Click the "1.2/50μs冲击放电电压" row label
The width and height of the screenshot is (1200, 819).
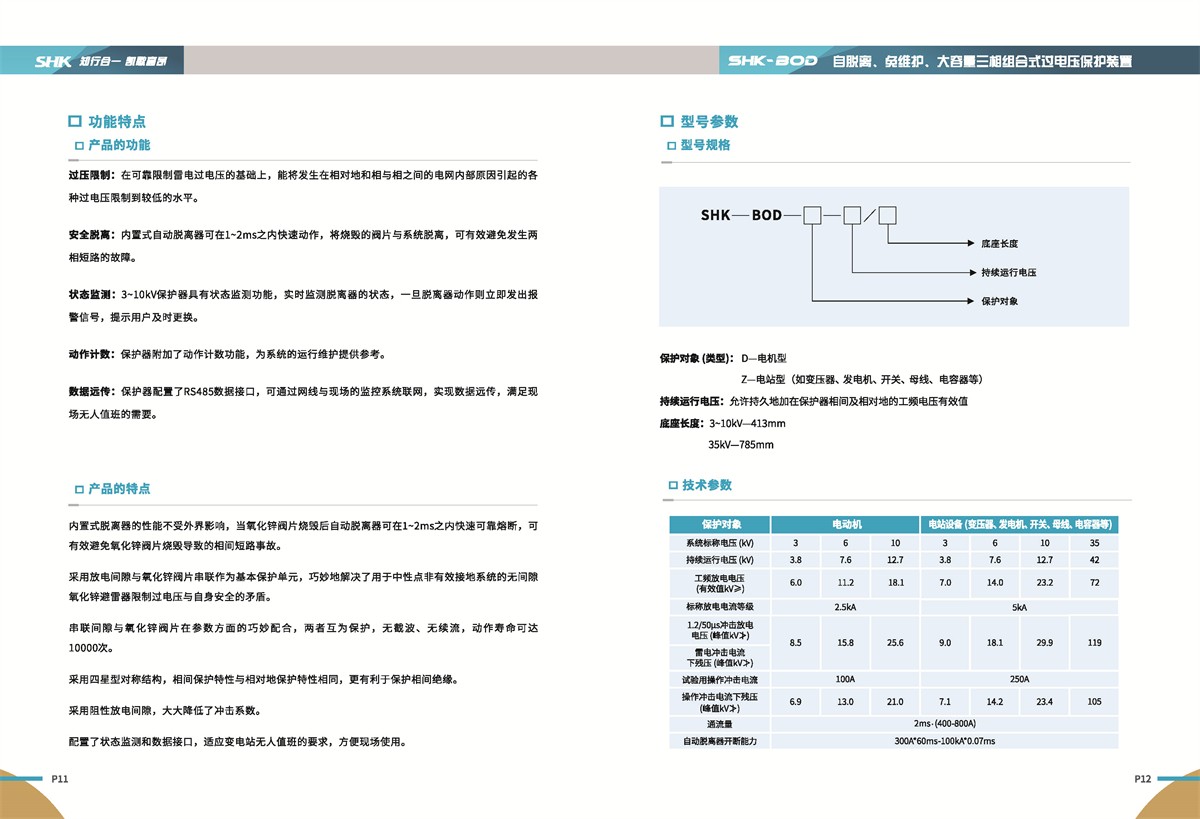pyautogui.click(x=720, y=630)
